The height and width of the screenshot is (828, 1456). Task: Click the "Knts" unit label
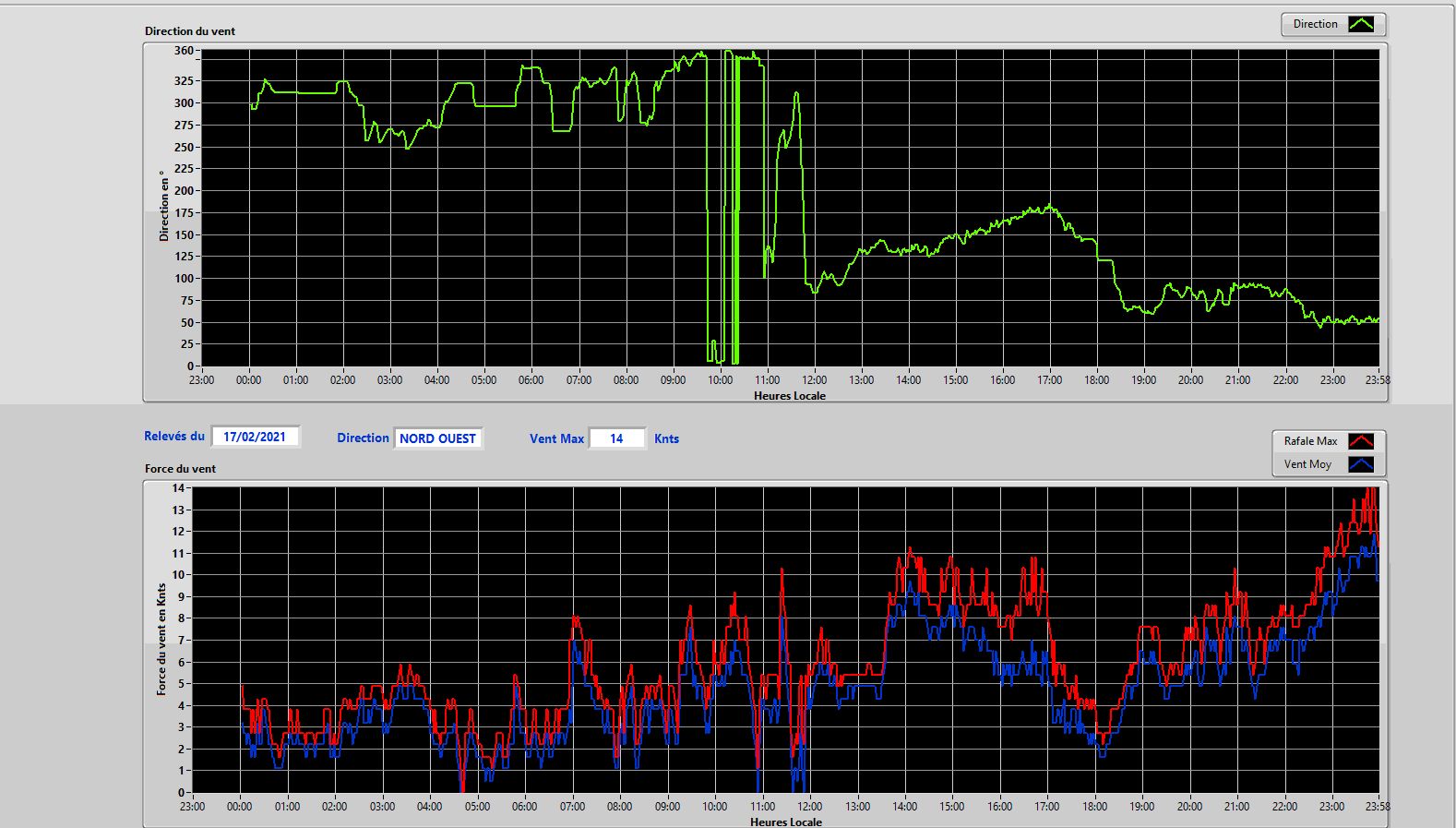666,439
